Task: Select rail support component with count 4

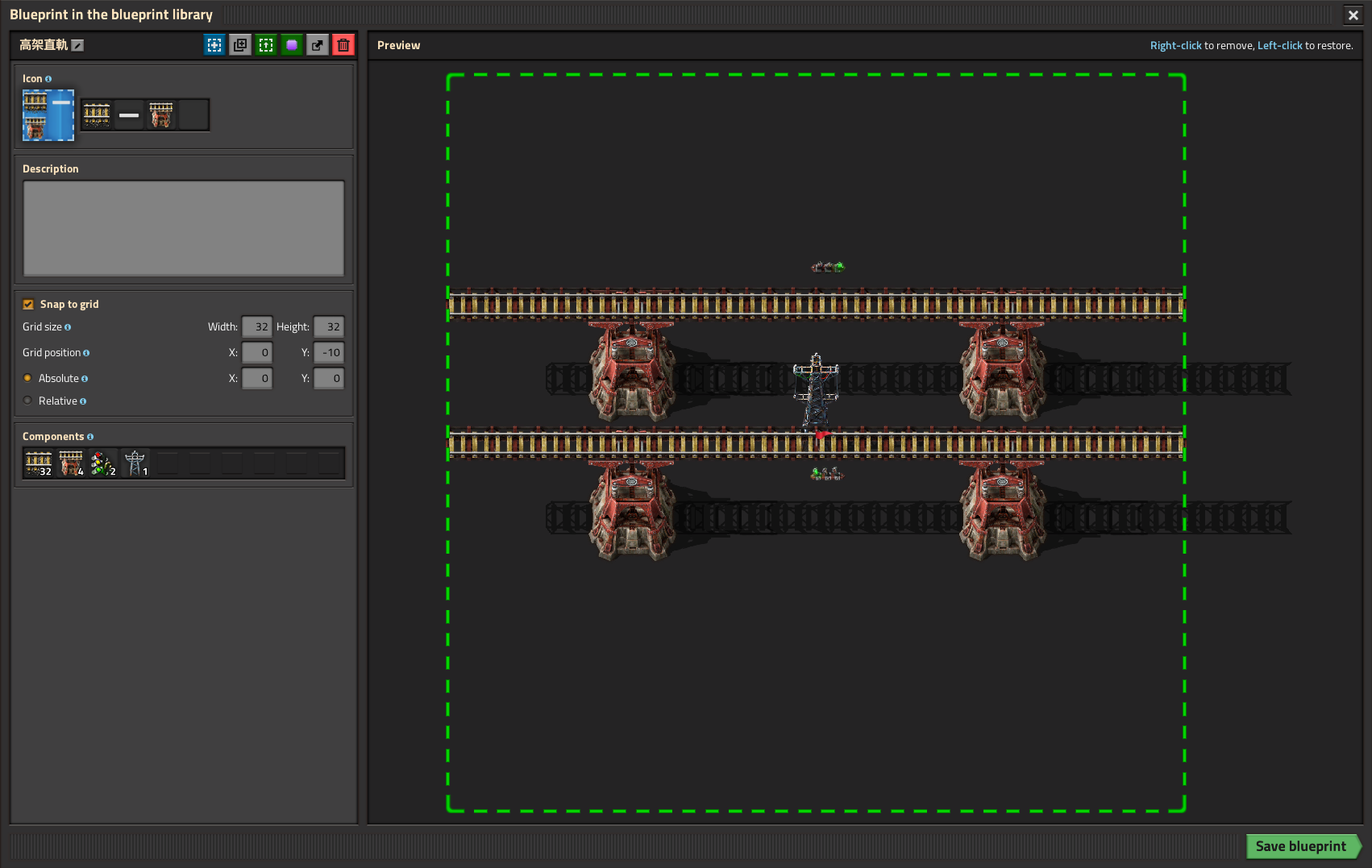Action: pos(71,463)
